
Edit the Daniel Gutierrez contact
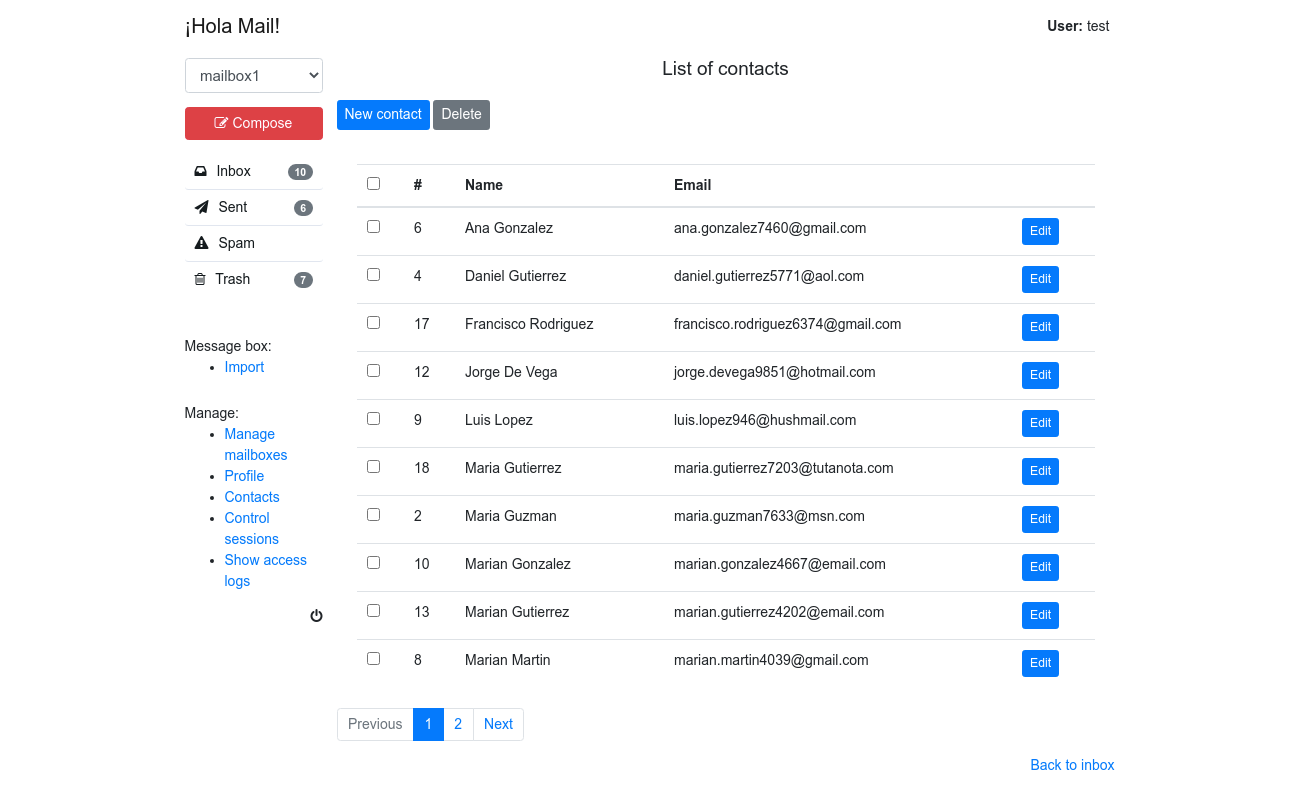point(1040,279)
